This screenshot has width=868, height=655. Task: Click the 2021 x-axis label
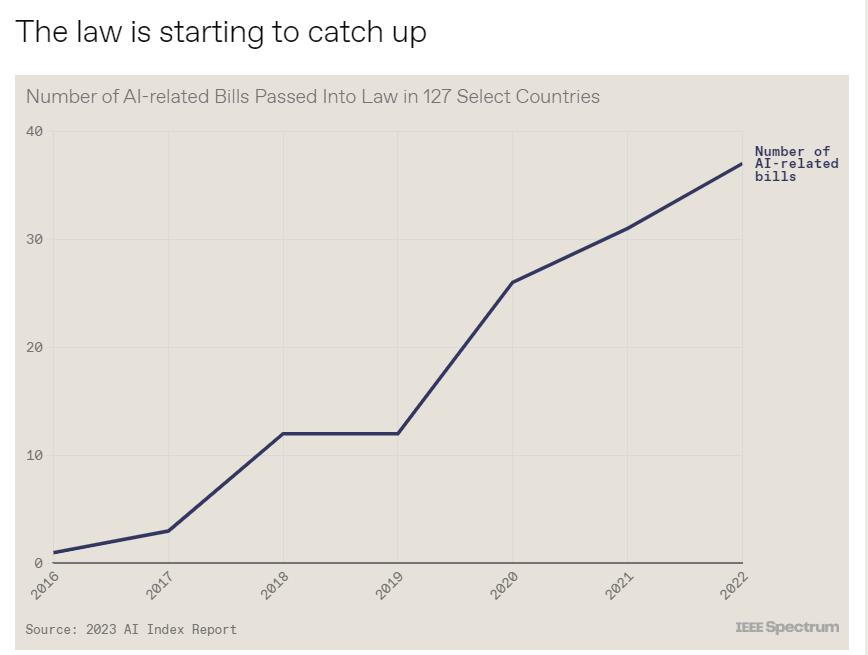pyautogui.click(x=619, y=585)
